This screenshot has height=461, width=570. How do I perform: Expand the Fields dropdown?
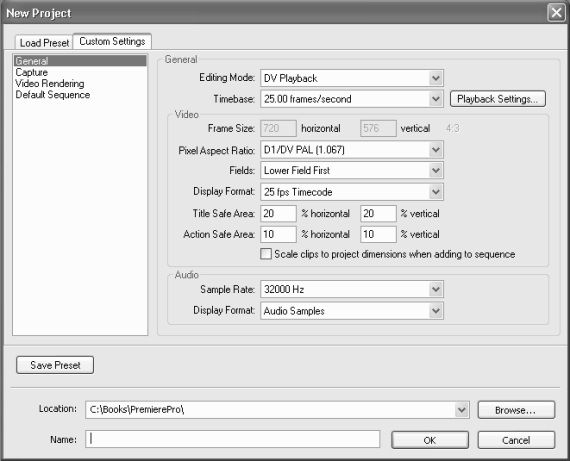pyautogui.click(x=352, y=171)
